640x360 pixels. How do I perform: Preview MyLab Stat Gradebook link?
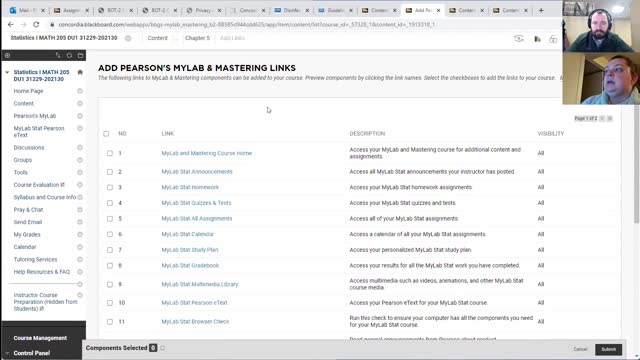point(190,266)
